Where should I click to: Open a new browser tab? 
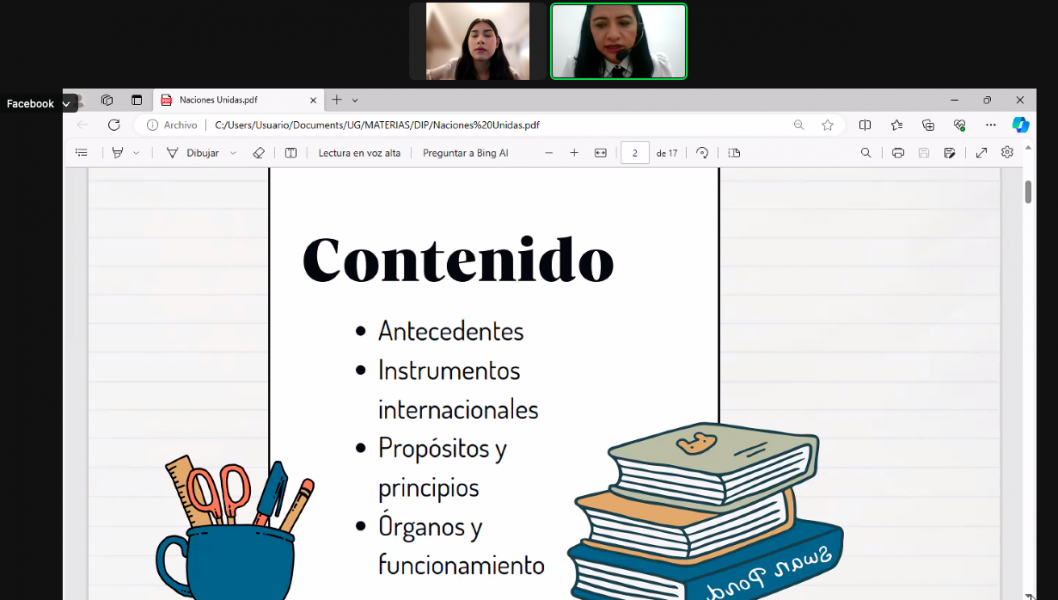click(x=337, y=100)
